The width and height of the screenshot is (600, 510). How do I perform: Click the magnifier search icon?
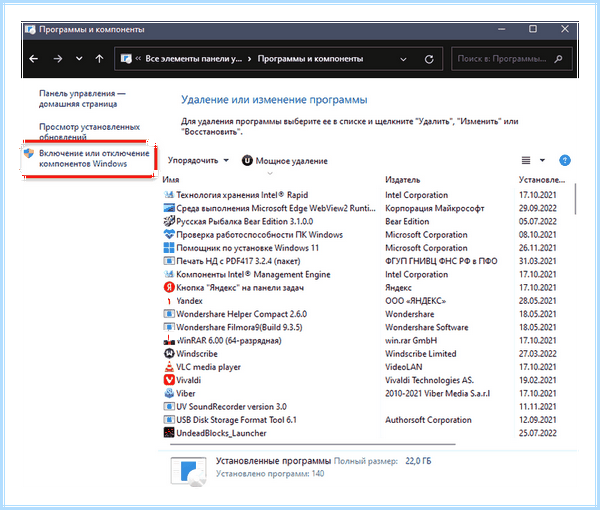559,59
